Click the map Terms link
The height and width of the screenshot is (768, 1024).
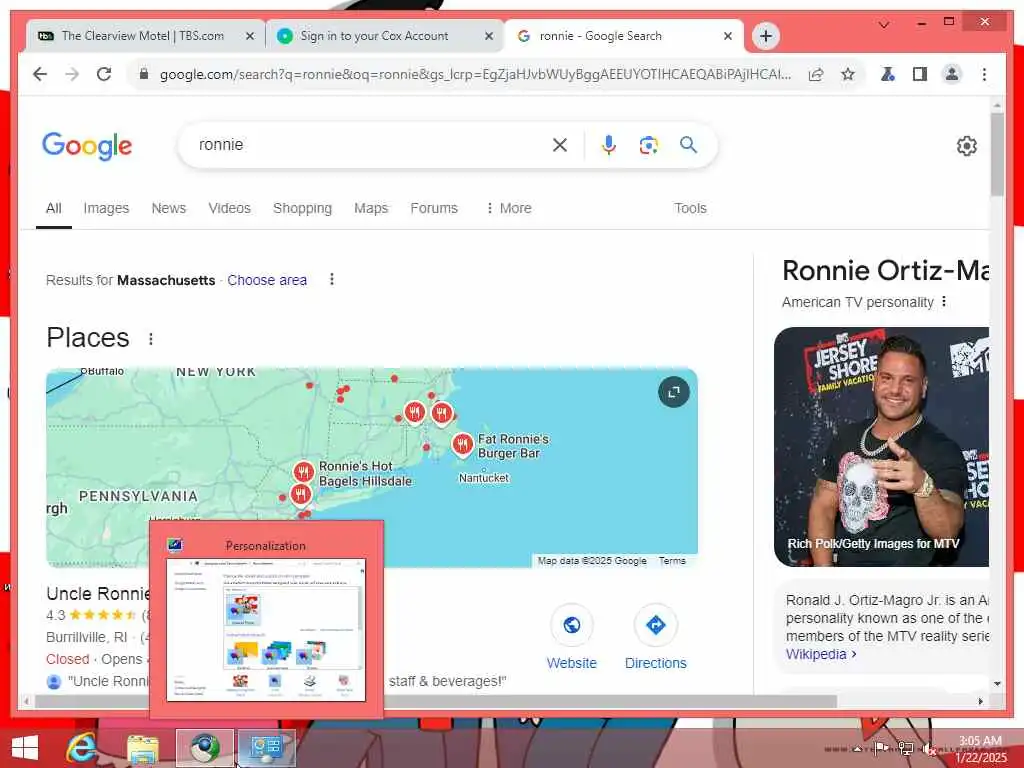[x=672, y=561]
